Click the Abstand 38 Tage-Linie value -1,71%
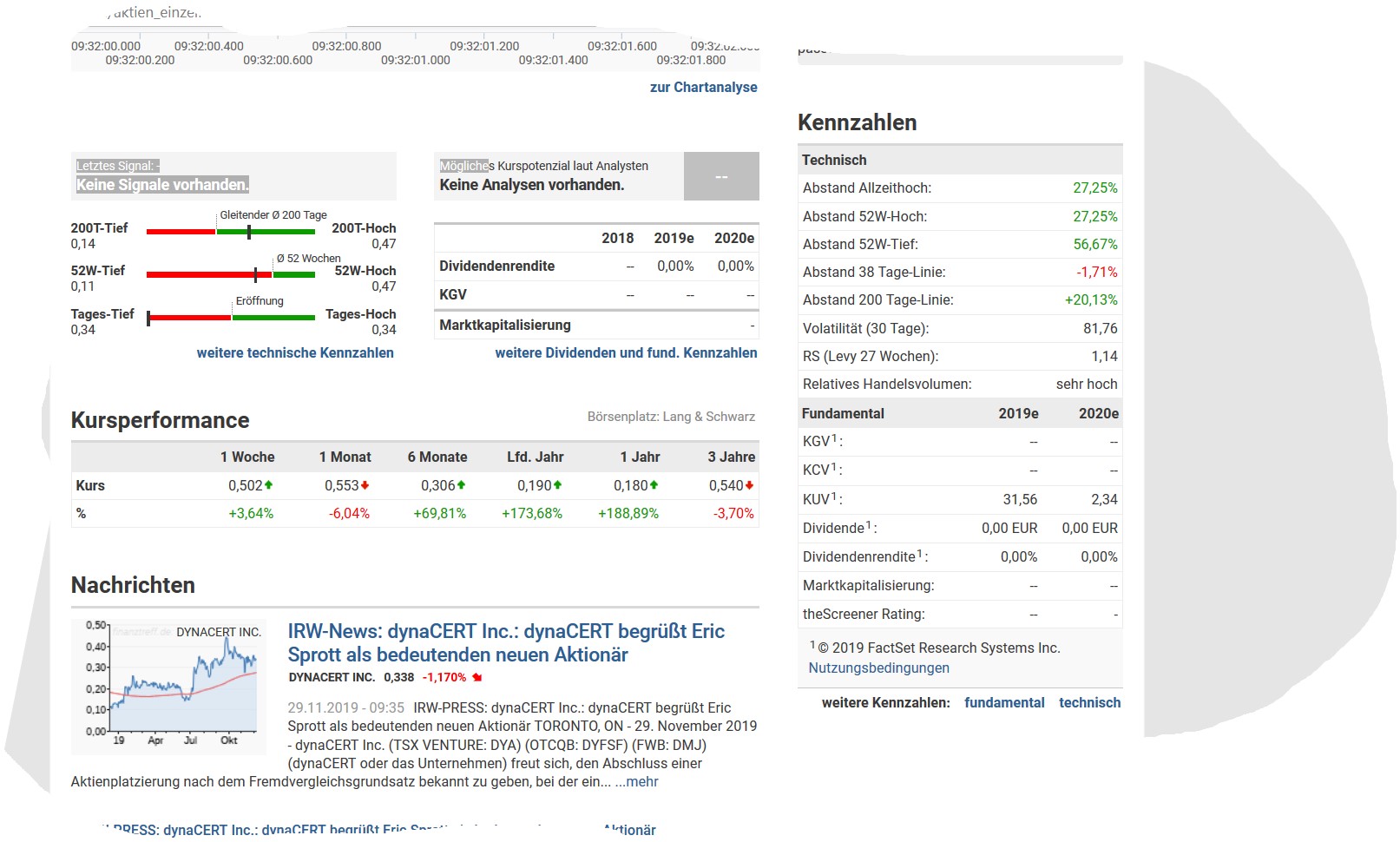This screenshot has height=842, width=1400. pos(1097,272)
